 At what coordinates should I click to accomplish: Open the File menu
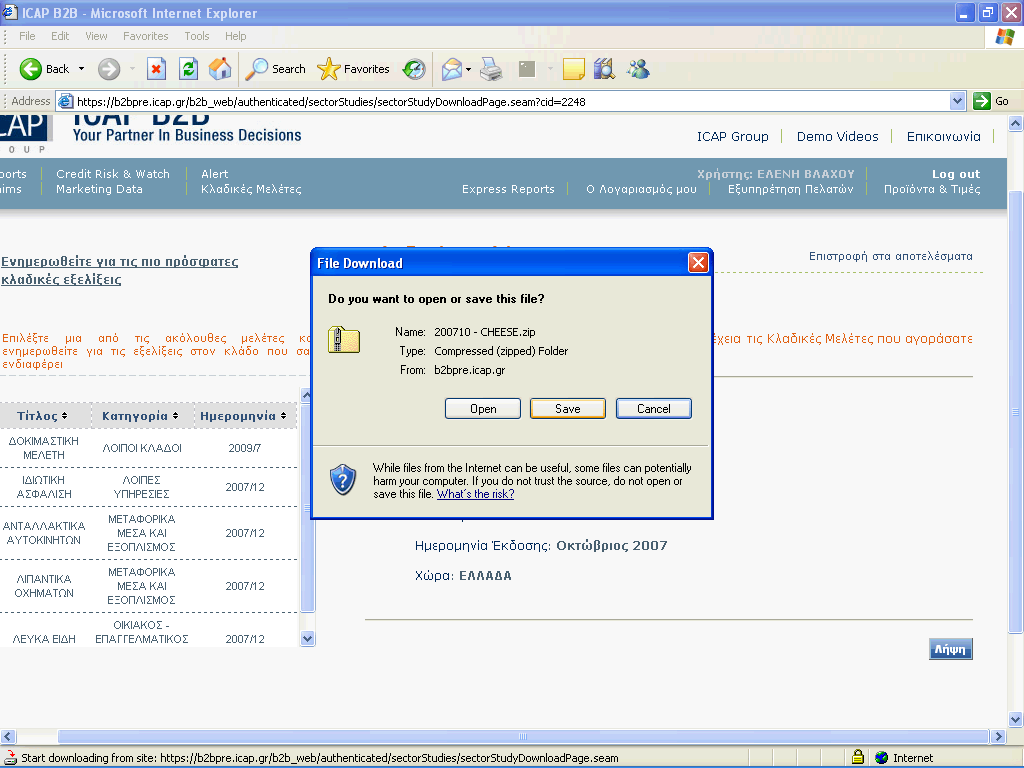pos(27,36)
